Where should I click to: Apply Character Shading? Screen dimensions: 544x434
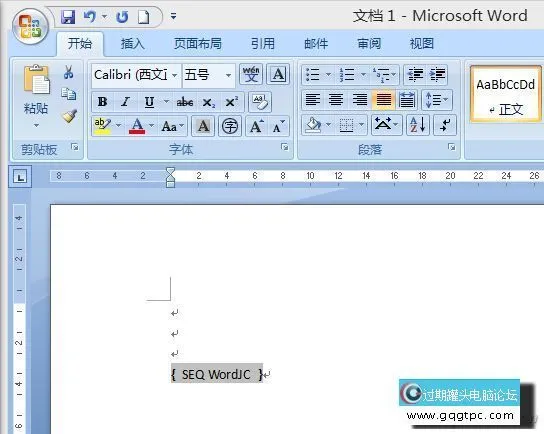[203, 126]
